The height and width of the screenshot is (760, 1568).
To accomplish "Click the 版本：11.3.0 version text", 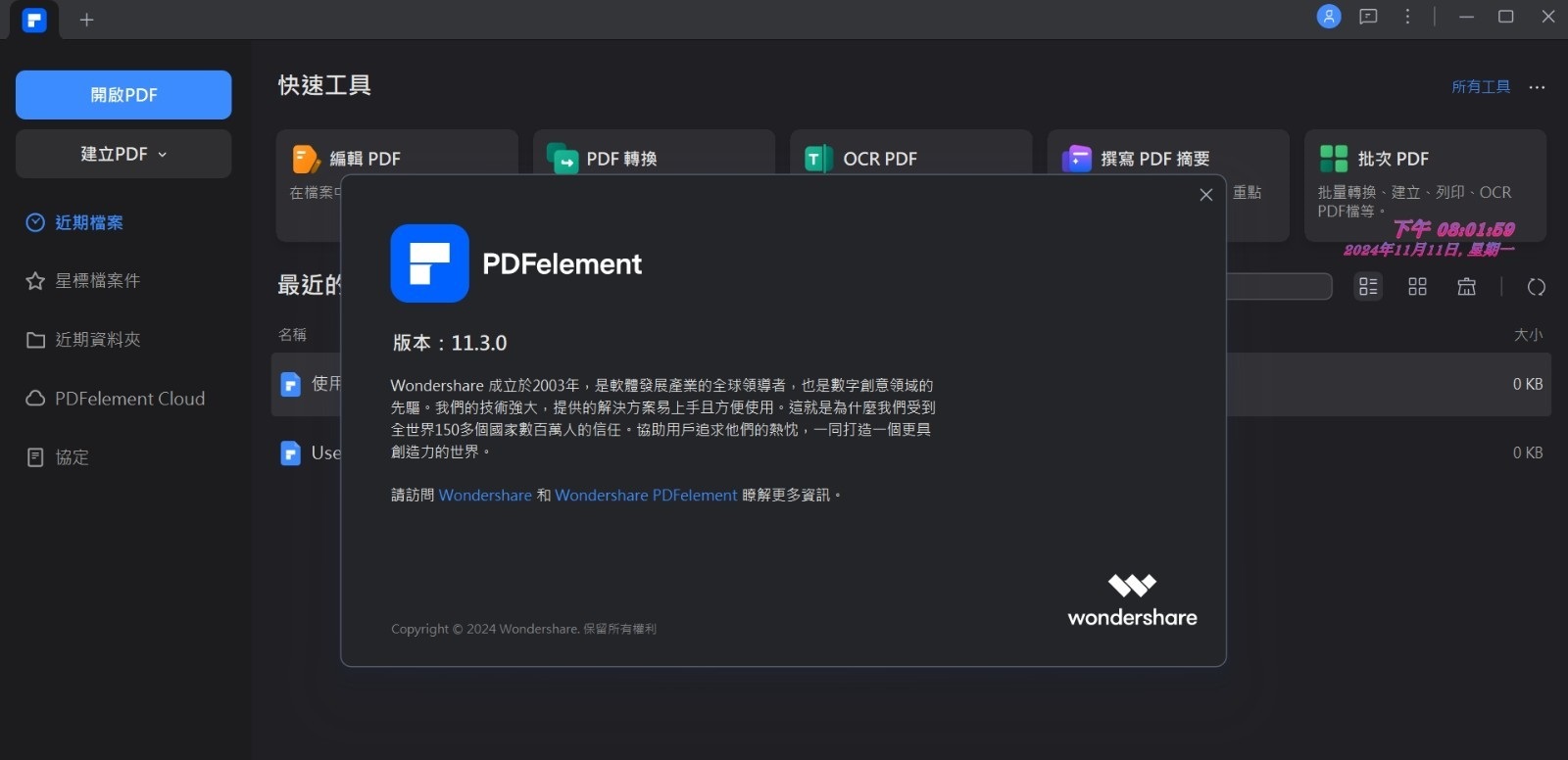I will click(x=450, y=343).
